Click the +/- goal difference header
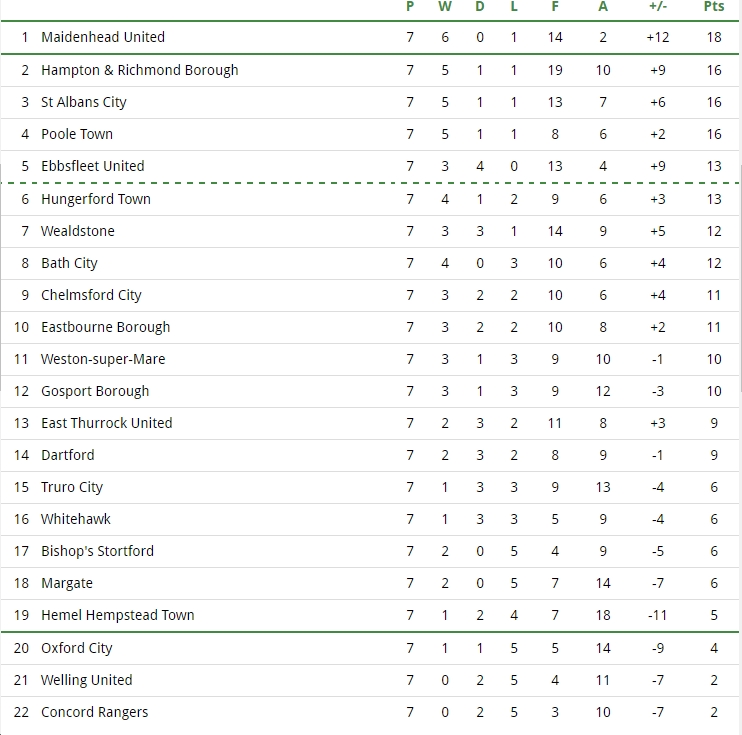 [x=658, y=7]
